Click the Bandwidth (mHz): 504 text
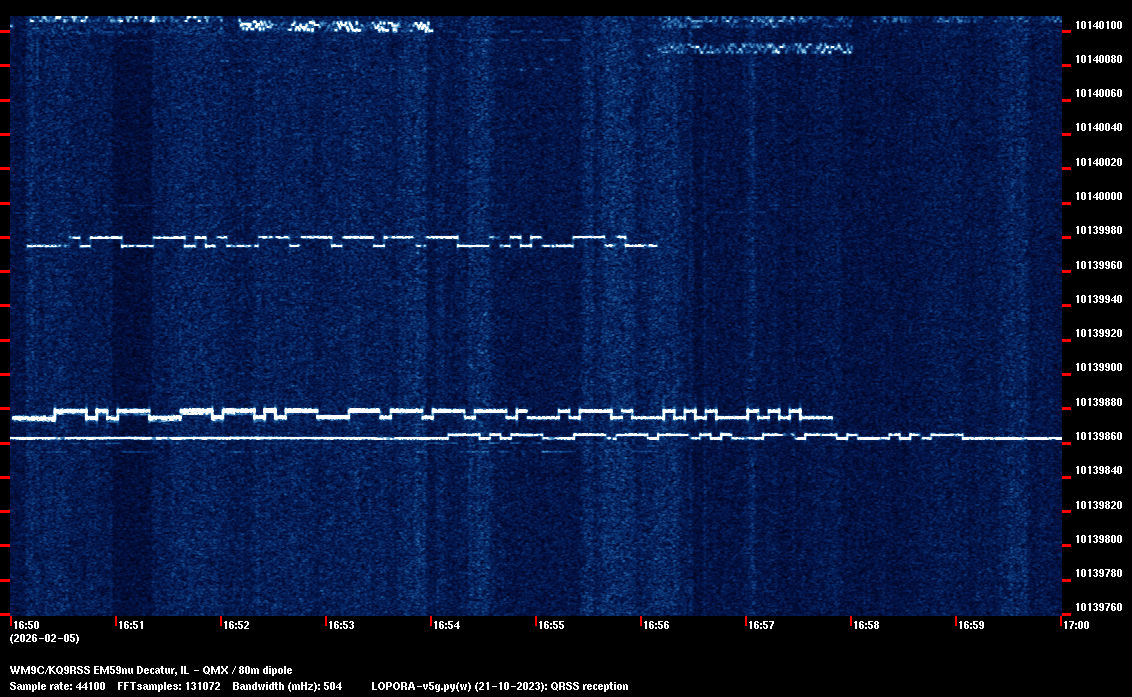The width and height of the screenshot is (1132, 697). 287,686
